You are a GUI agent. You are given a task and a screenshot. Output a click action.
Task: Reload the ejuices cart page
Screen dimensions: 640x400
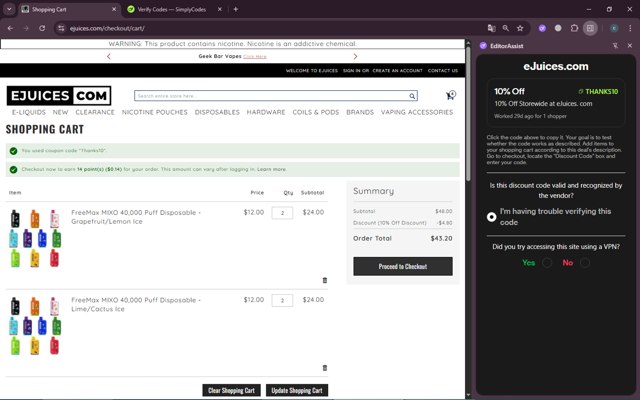coord(42,28)
